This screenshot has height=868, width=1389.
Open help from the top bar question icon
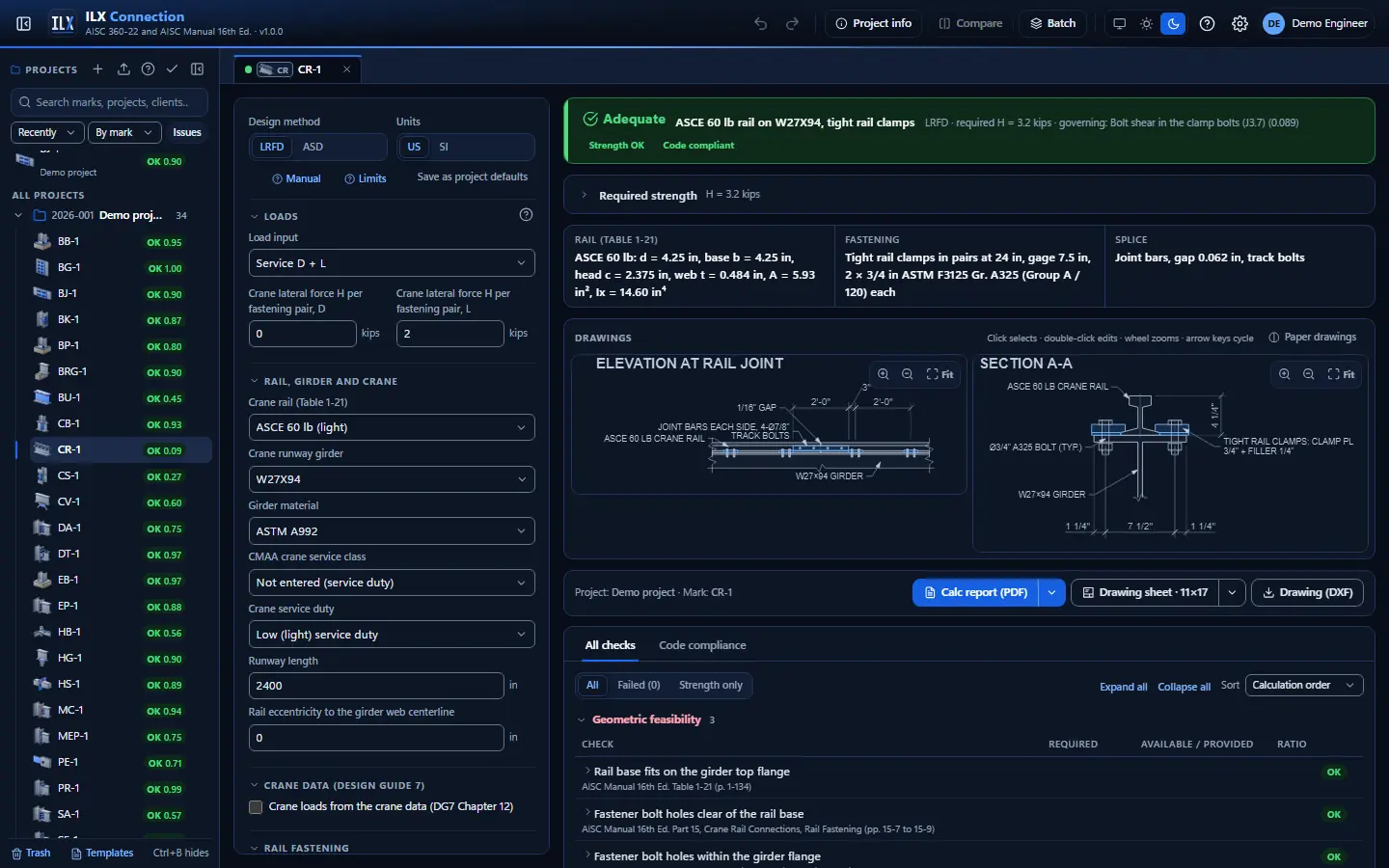pyautogui.click(x=1207, y=23)
